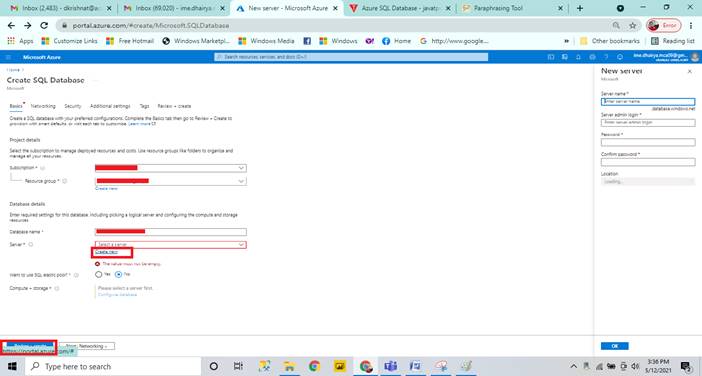Click the browser back arrow

(11, 26)
